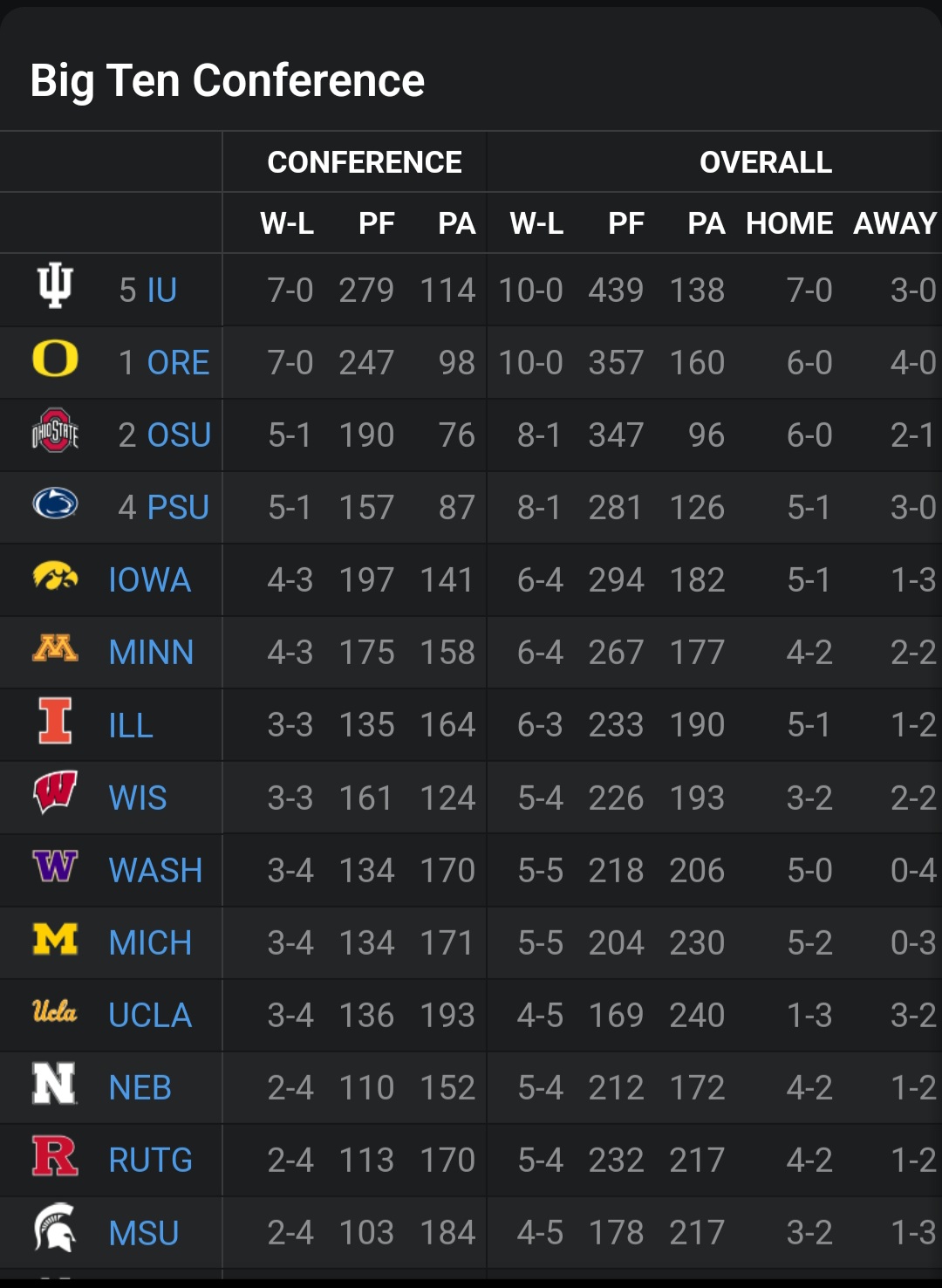Tap the Rutgers red R logo
942x1288 pixels.
pos(55,1155)
